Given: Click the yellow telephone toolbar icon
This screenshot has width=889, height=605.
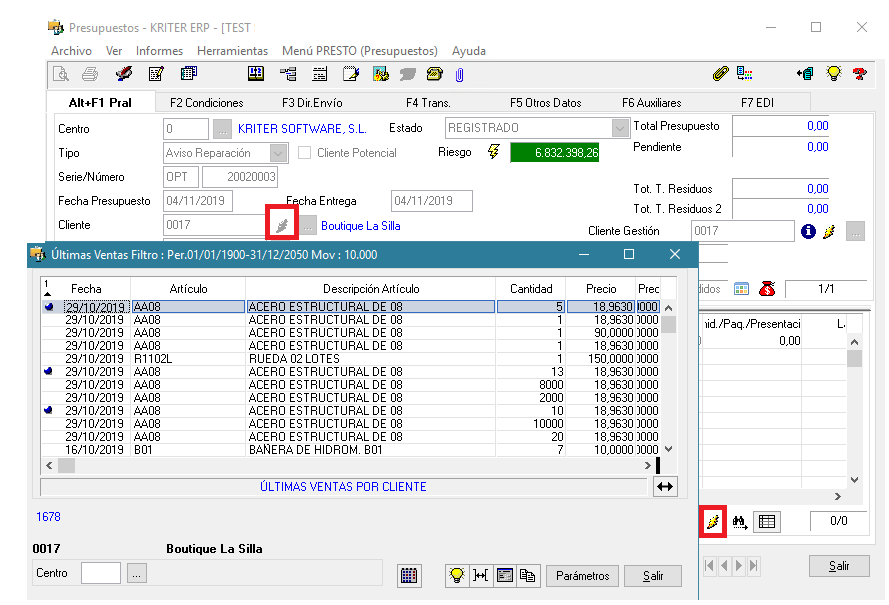Looking at the screenshot, I should (434, 74).
